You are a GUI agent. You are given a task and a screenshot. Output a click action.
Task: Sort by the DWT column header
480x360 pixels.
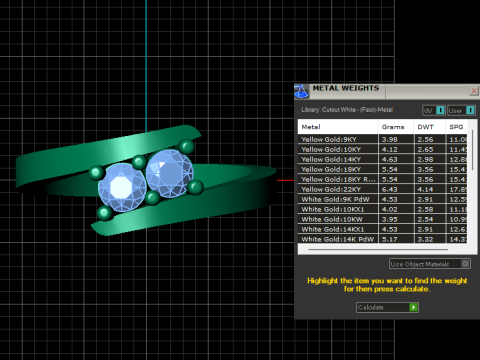coord(429,127)
